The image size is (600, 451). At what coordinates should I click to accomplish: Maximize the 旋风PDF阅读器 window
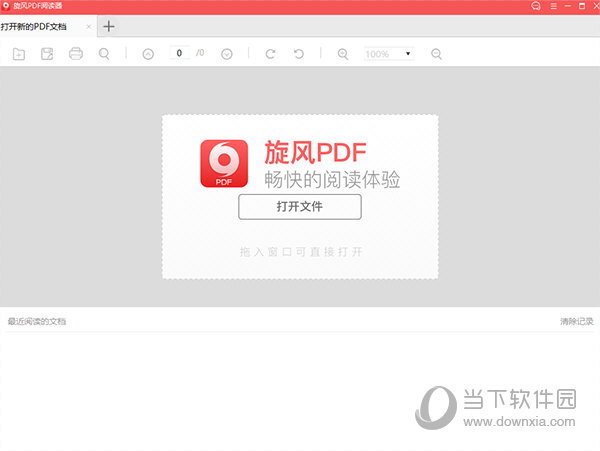tap(582, 6)
